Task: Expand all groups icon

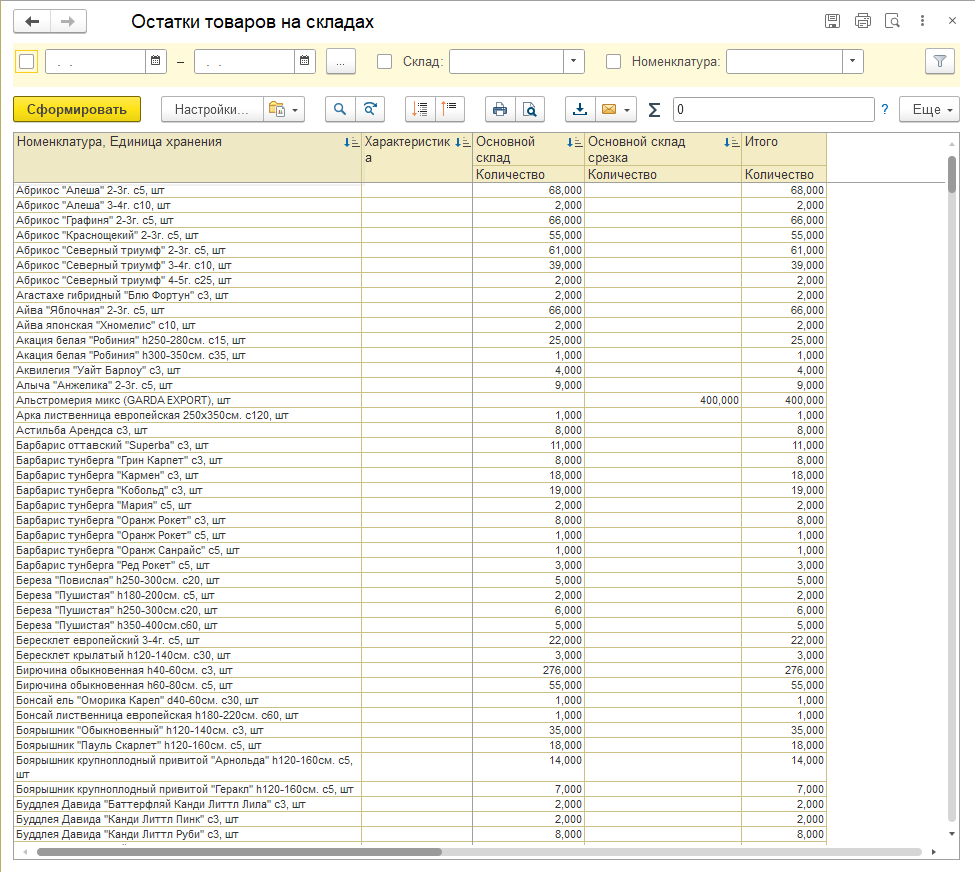Action: point(420,109)
